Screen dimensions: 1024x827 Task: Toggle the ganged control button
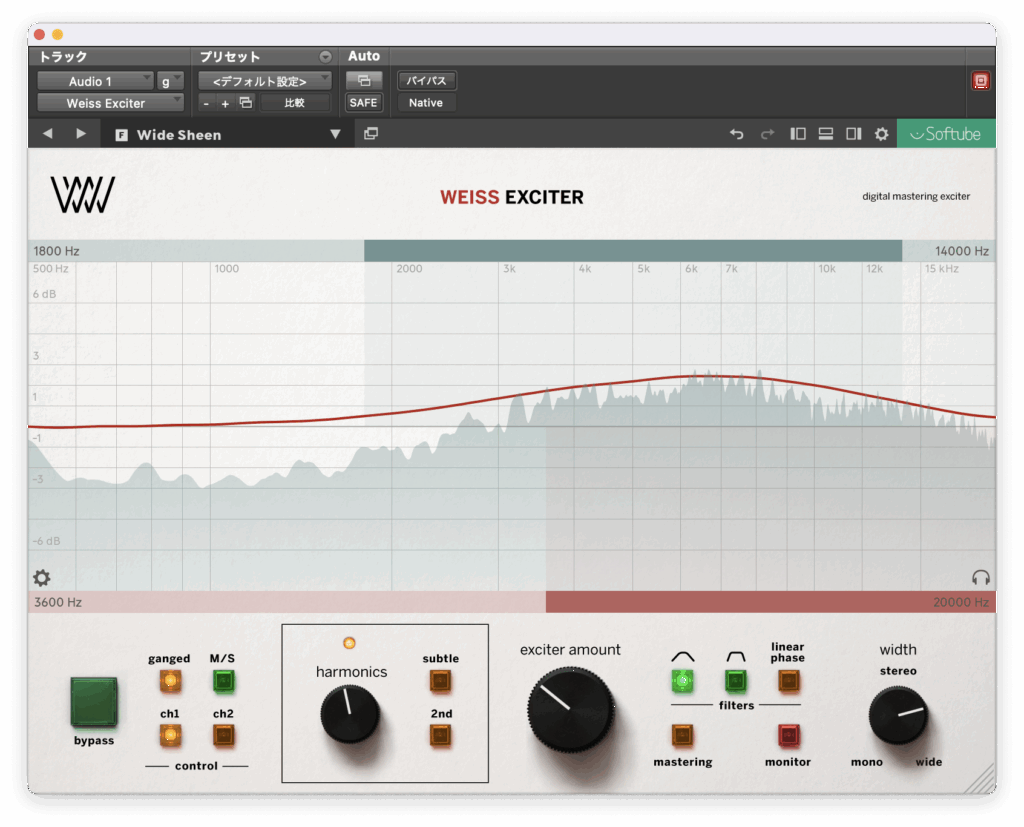click(170, 681)
